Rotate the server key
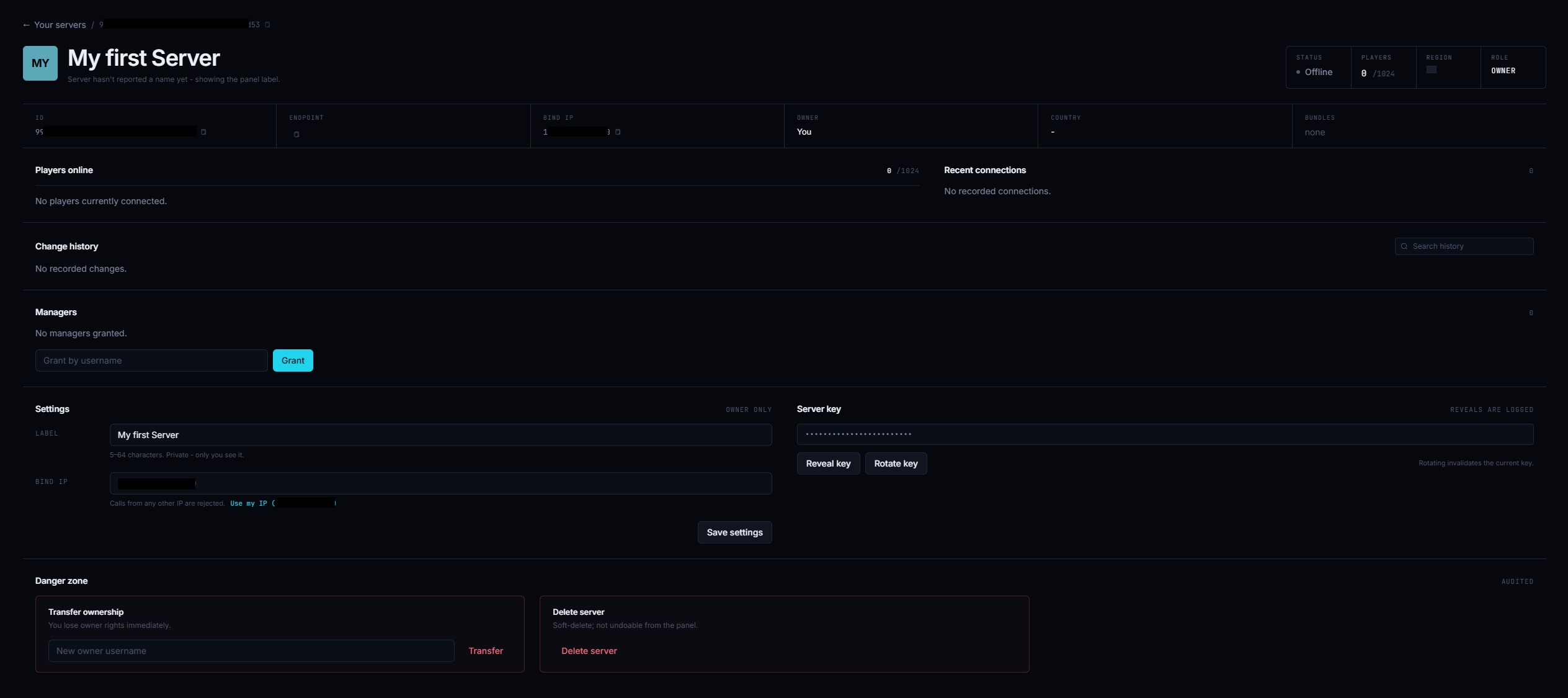The image size is (1568, 698). click(x=896, y=463)
